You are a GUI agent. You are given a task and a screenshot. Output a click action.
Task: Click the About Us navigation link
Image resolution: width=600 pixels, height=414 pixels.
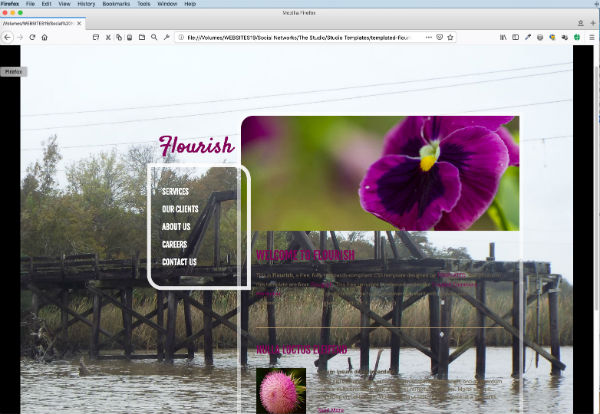pos(176,227)
